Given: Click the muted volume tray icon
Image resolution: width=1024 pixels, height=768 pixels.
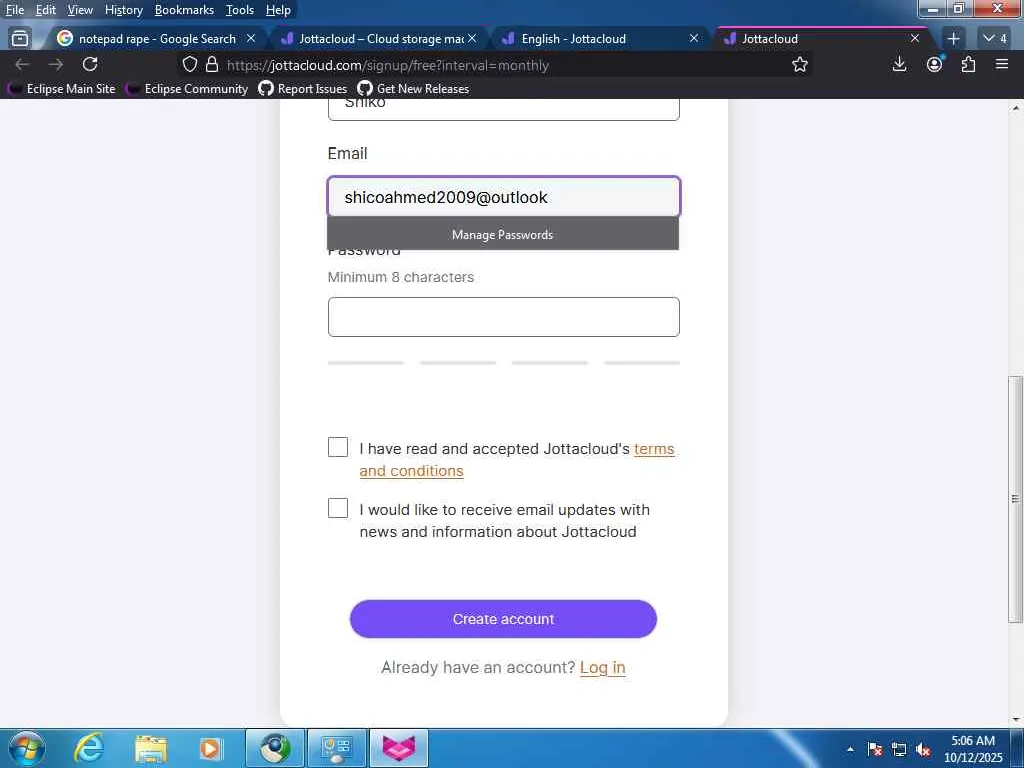Looking at the screenshot, I should [923, 749].
